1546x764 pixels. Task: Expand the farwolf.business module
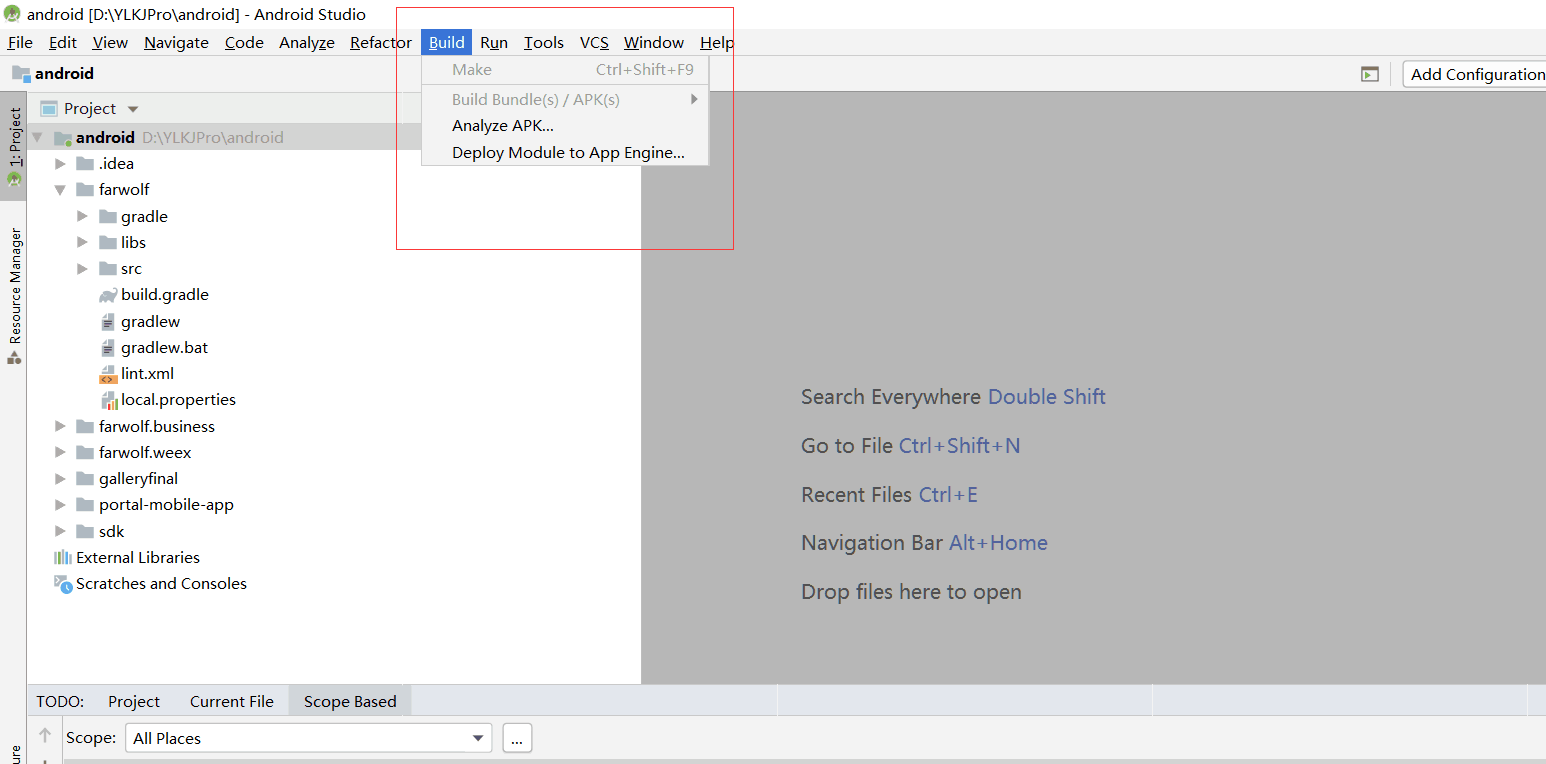pyautogui.click(x=60, y=426)
